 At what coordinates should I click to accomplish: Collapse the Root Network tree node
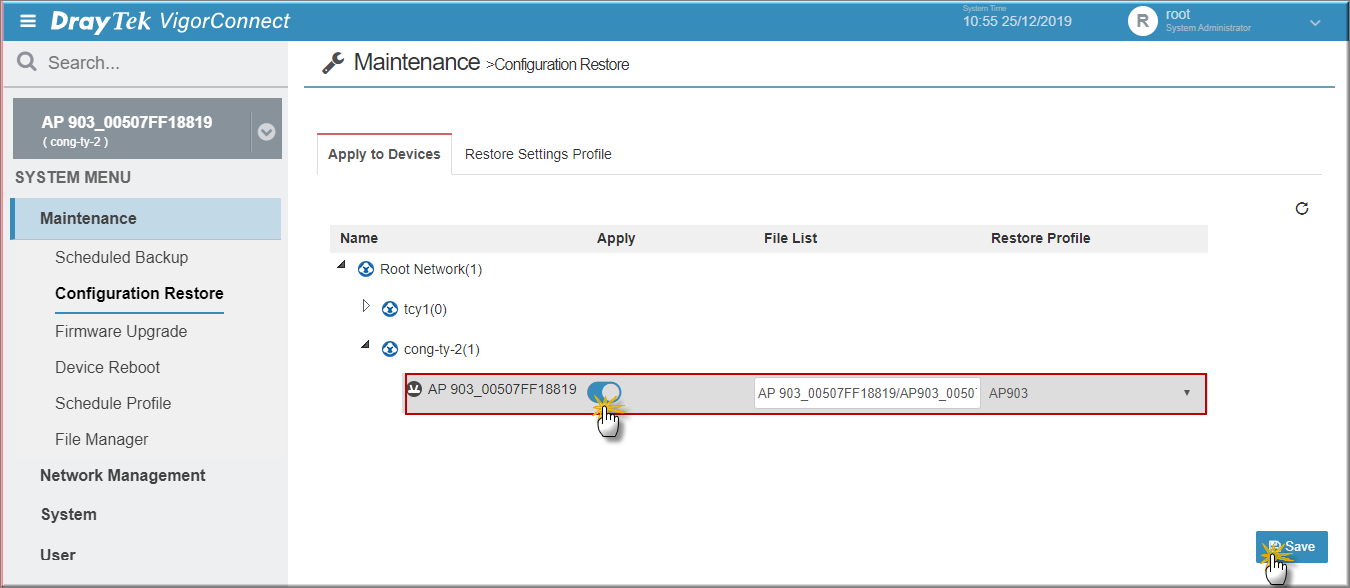click(342, 266)
